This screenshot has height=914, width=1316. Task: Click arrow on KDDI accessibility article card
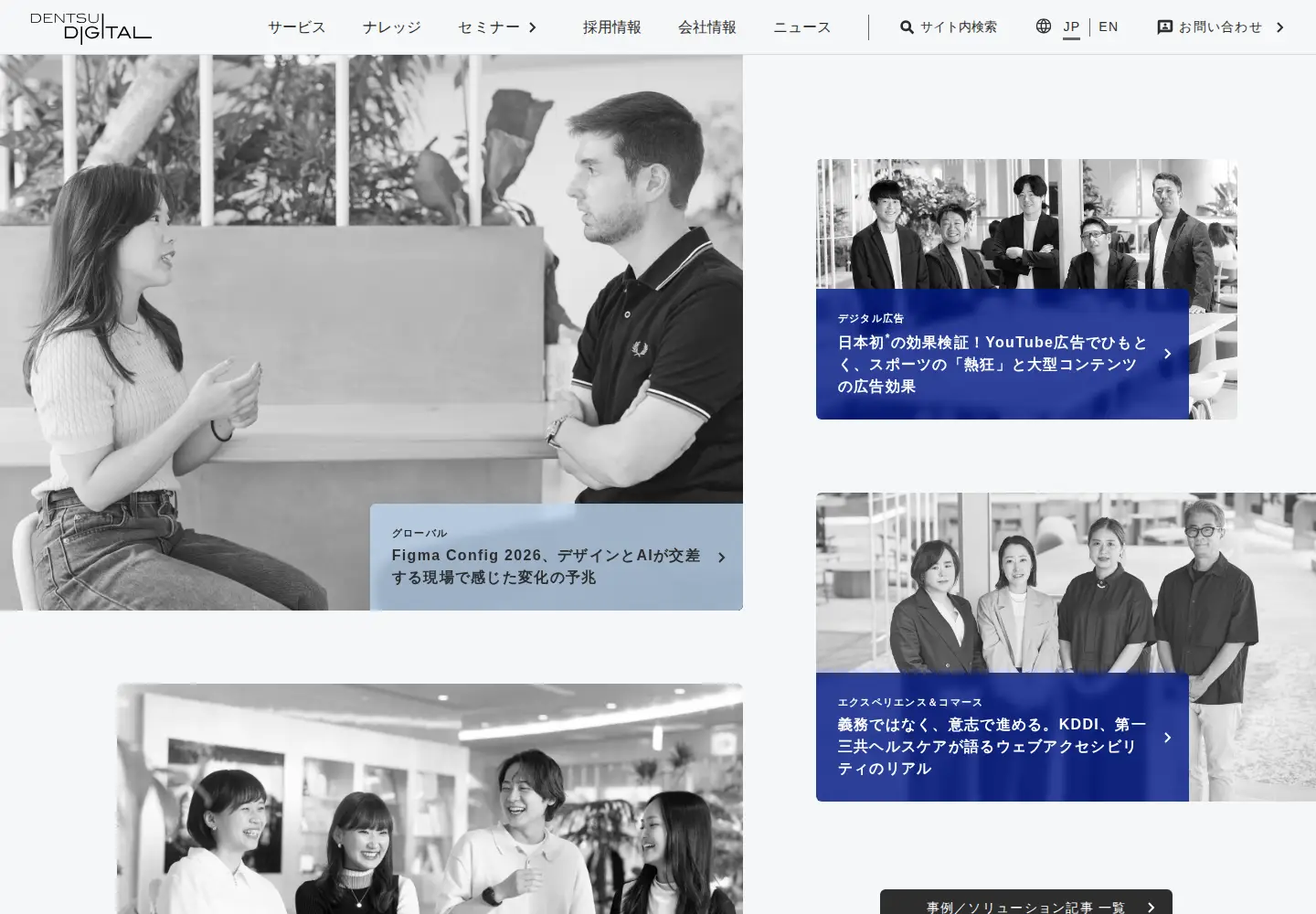coord(1167,738)
